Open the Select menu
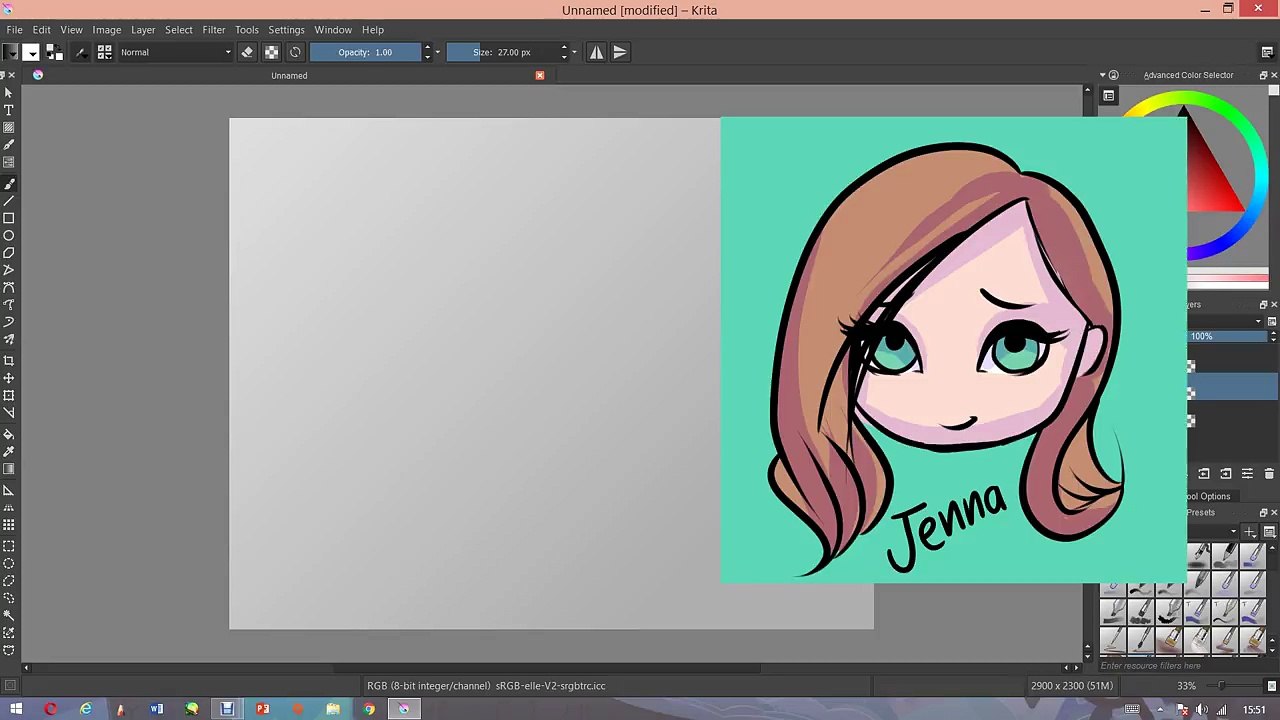The image size is (1280, 720). tap(179, 30)
